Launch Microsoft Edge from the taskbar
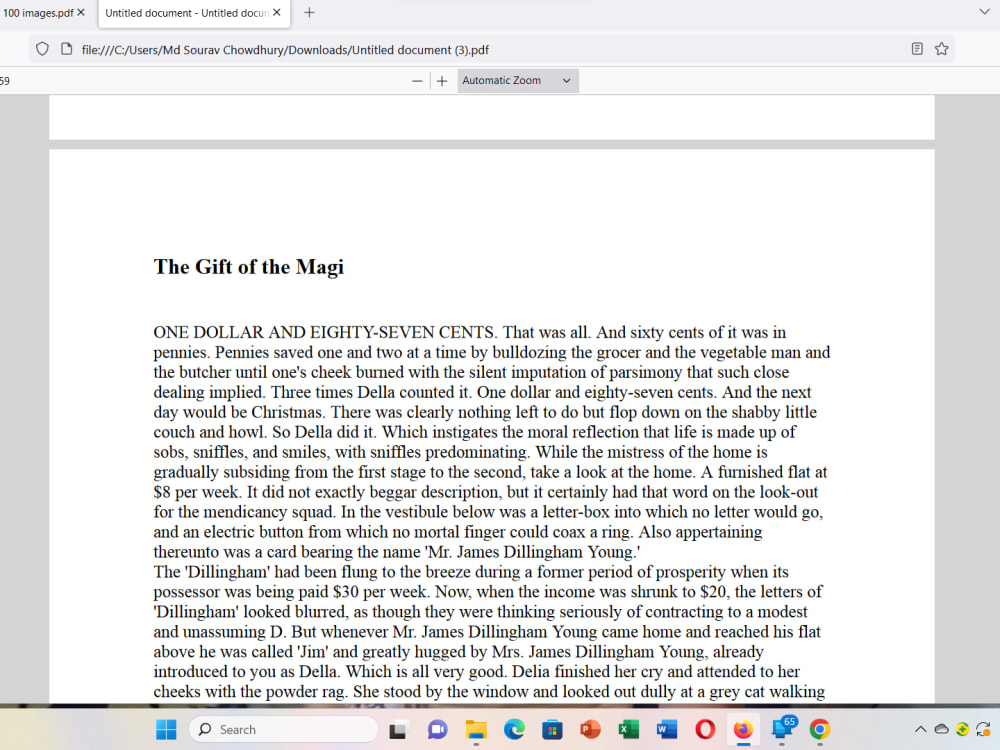1000x750 pixels. click(x=514, y=729)
